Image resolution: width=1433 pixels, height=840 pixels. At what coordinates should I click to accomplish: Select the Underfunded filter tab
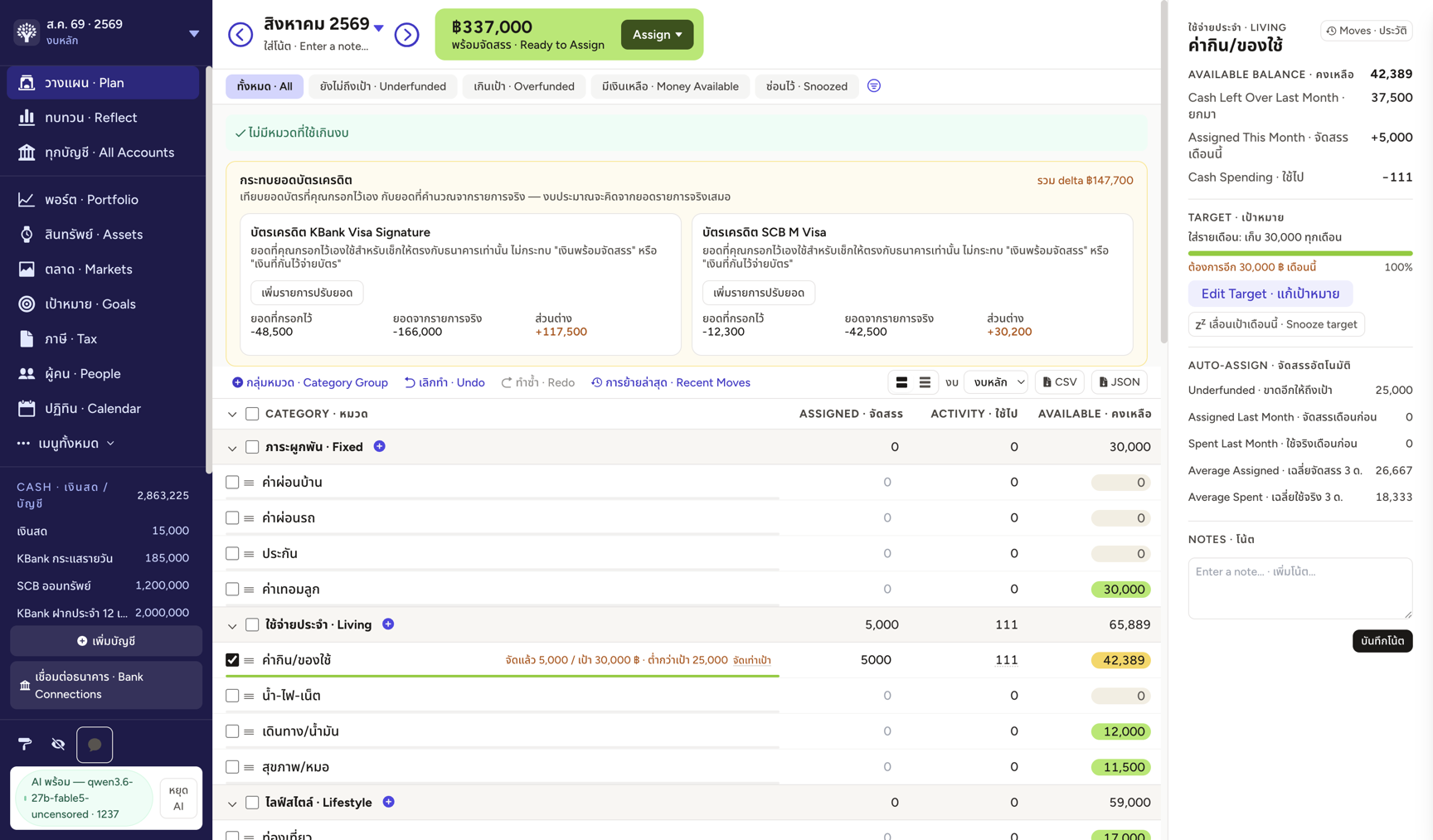[x=383, y=86]
